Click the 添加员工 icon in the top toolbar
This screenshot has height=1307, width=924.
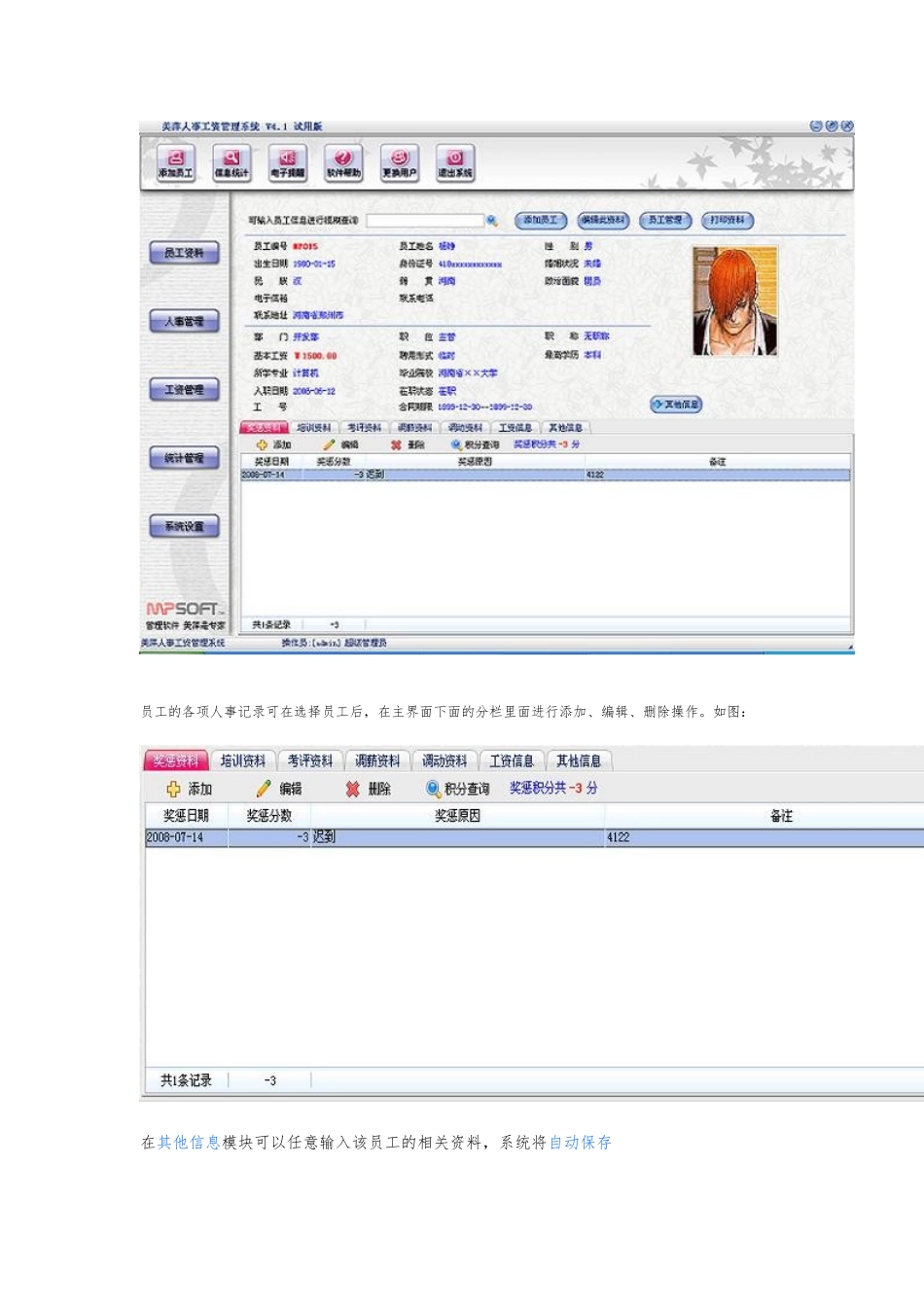pos(176,161)
